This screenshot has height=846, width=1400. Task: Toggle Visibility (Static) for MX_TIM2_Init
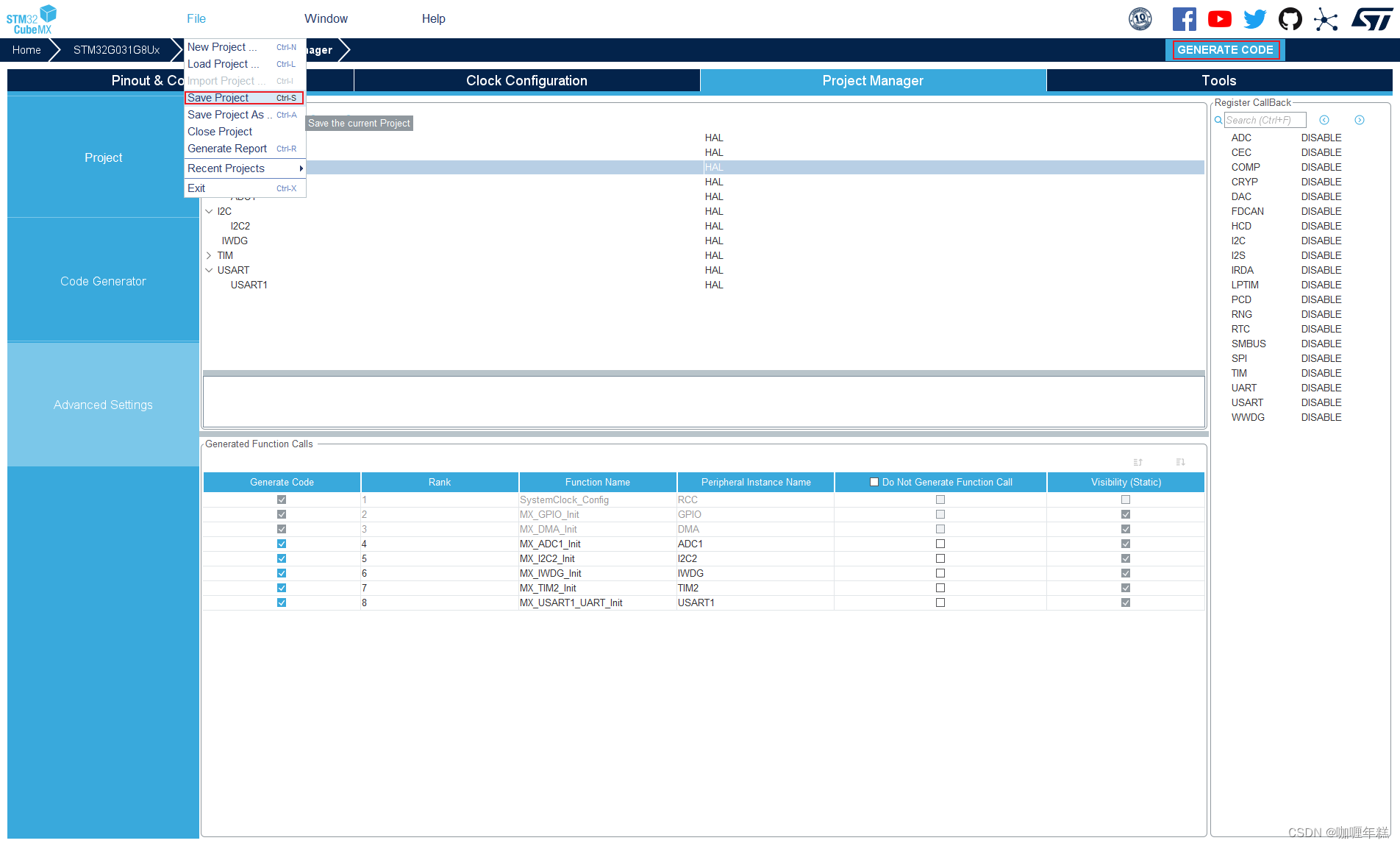[x=1126, y=588]
